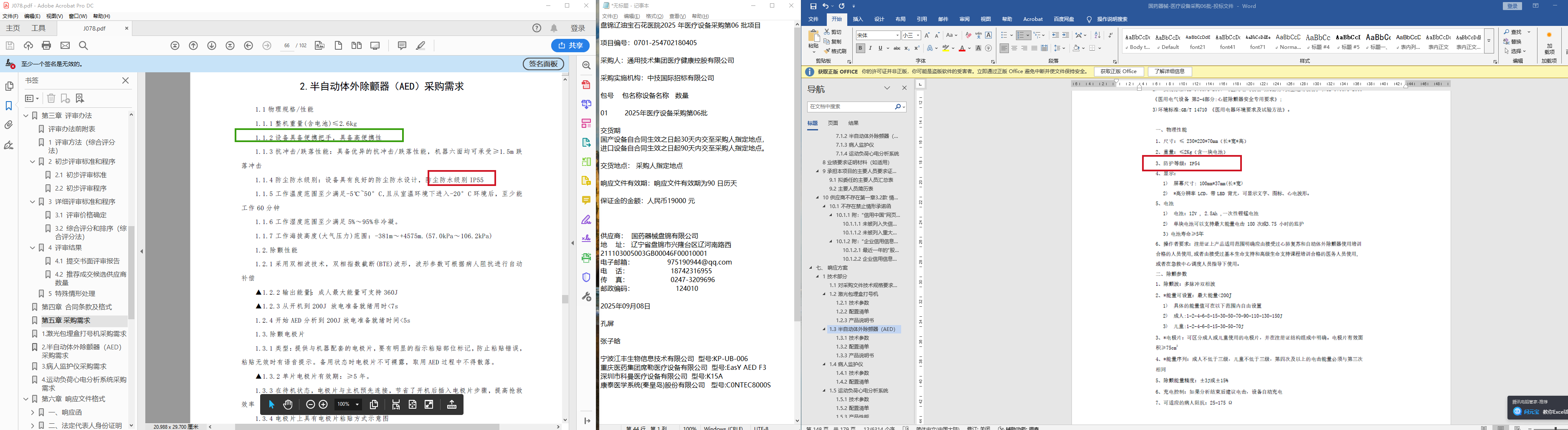Open the 格式(O) menu in Notepad

click(x=654, y=16)
